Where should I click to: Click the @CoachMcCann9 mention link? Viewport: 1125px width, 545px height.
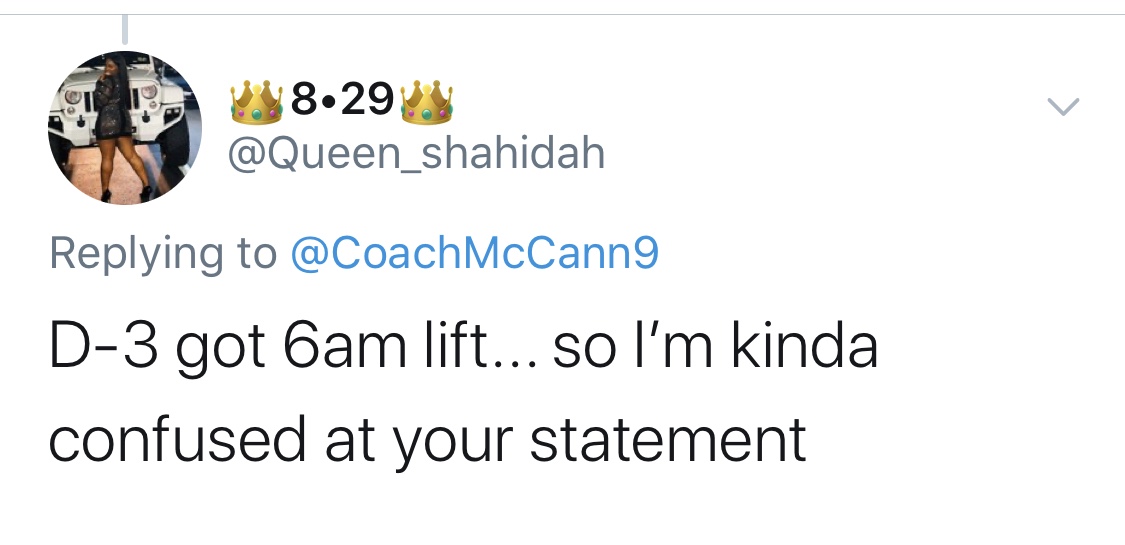coord(473,253)
